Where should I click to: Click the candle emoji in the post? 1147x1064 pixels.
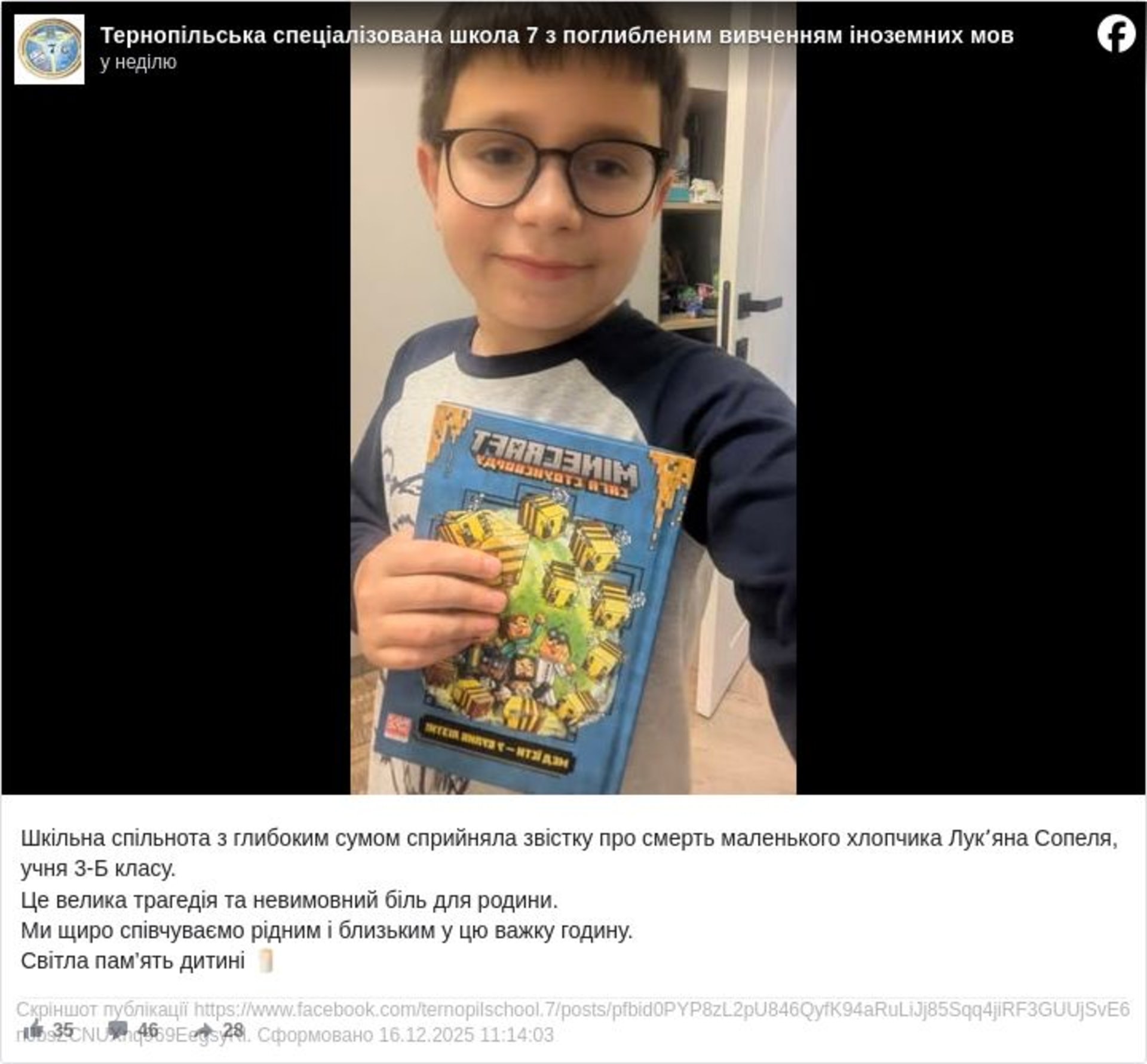[x=266, y=961]
